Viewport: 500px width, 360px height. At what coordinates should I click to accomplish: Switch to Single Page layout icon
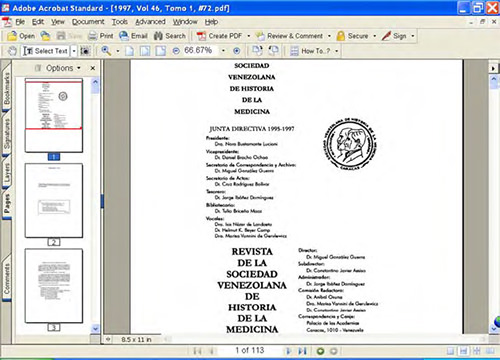(x=450, y=351)
